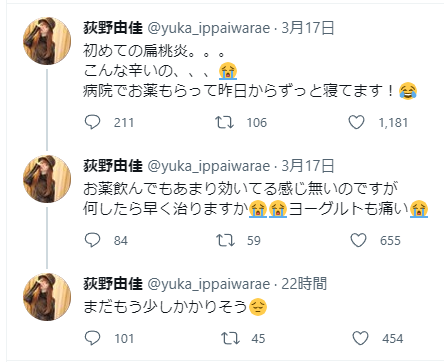Reply to the 22時間 tweet
The width and height of the screenshot is (444, 362).
[92, 338]
